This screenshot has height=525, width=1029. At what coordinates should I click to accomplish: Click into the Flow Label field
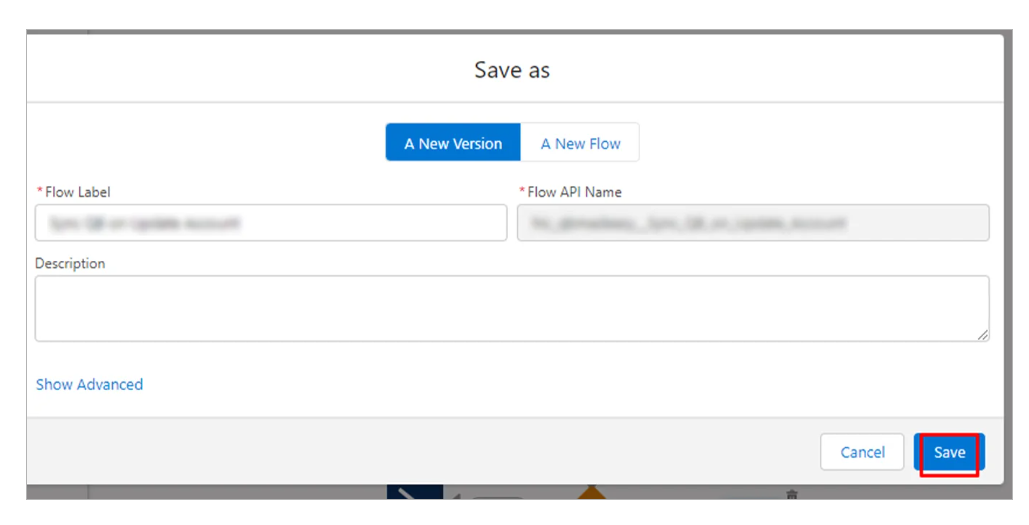click(271, 223)
